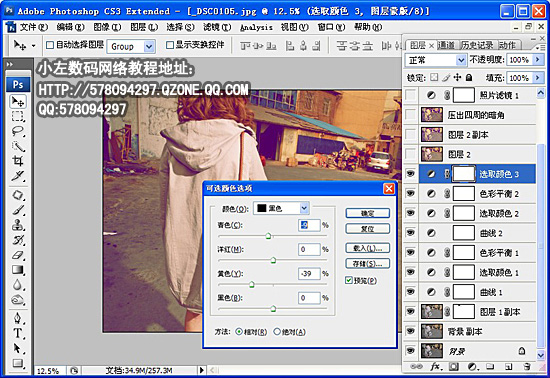
Task: Enable show transform controls checkbox
Action: click(x=170, y=45)
